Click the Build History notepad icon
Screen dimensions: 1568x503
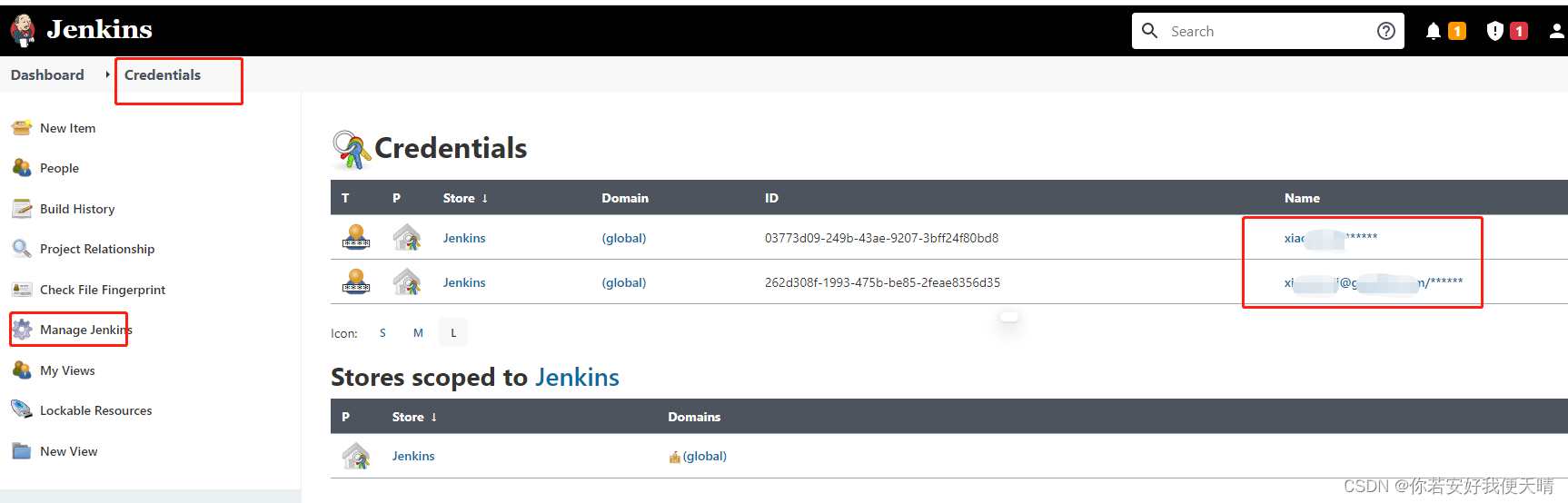[x=22, y=209]
